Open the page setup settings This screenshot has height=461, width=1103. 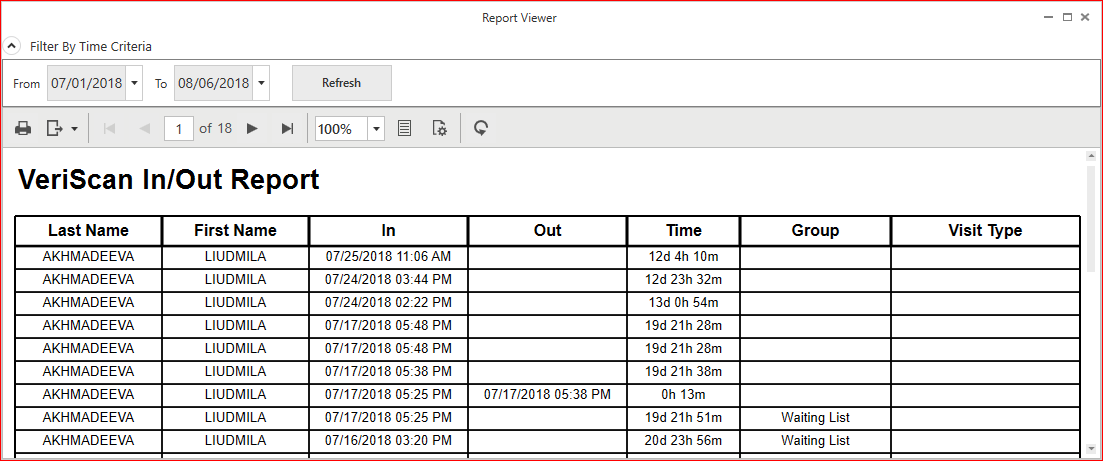coord(440,129)
